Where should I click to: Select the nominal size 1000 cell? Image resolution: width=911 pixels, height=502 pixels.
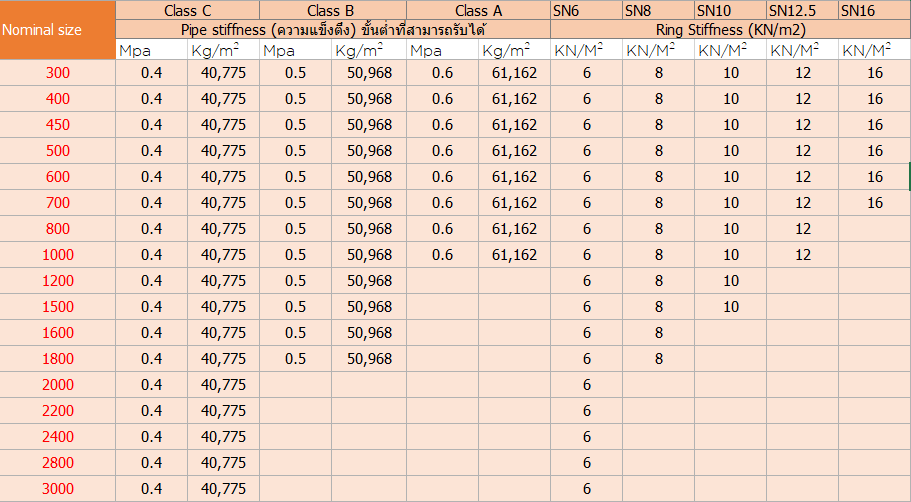[58, 254]
